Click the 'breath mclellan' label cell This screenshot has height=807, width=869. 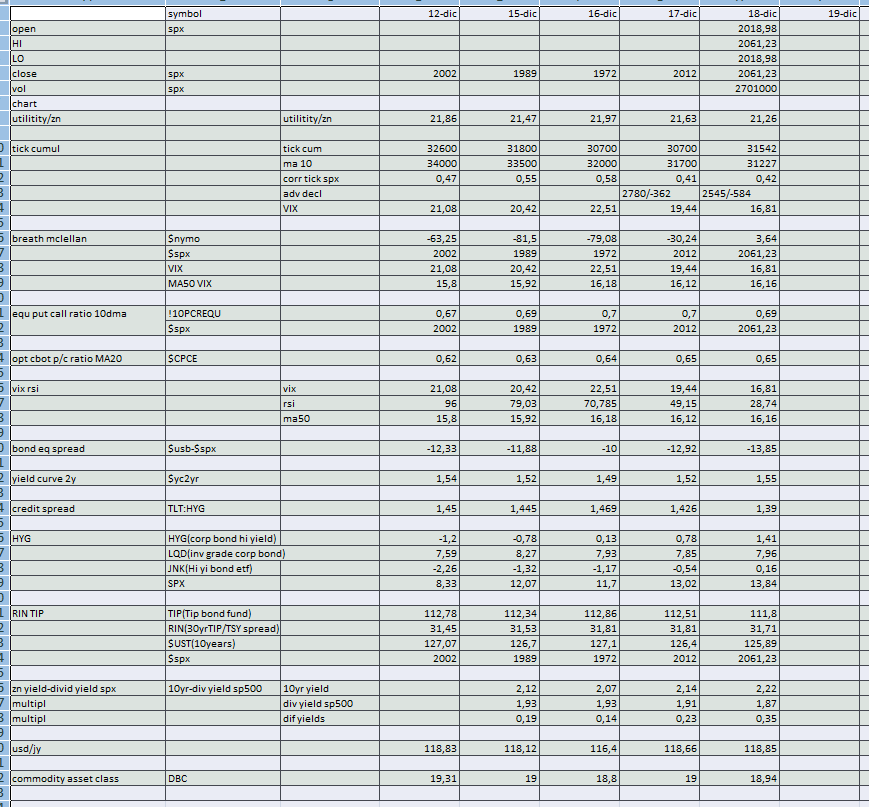(x=88, y=238)
